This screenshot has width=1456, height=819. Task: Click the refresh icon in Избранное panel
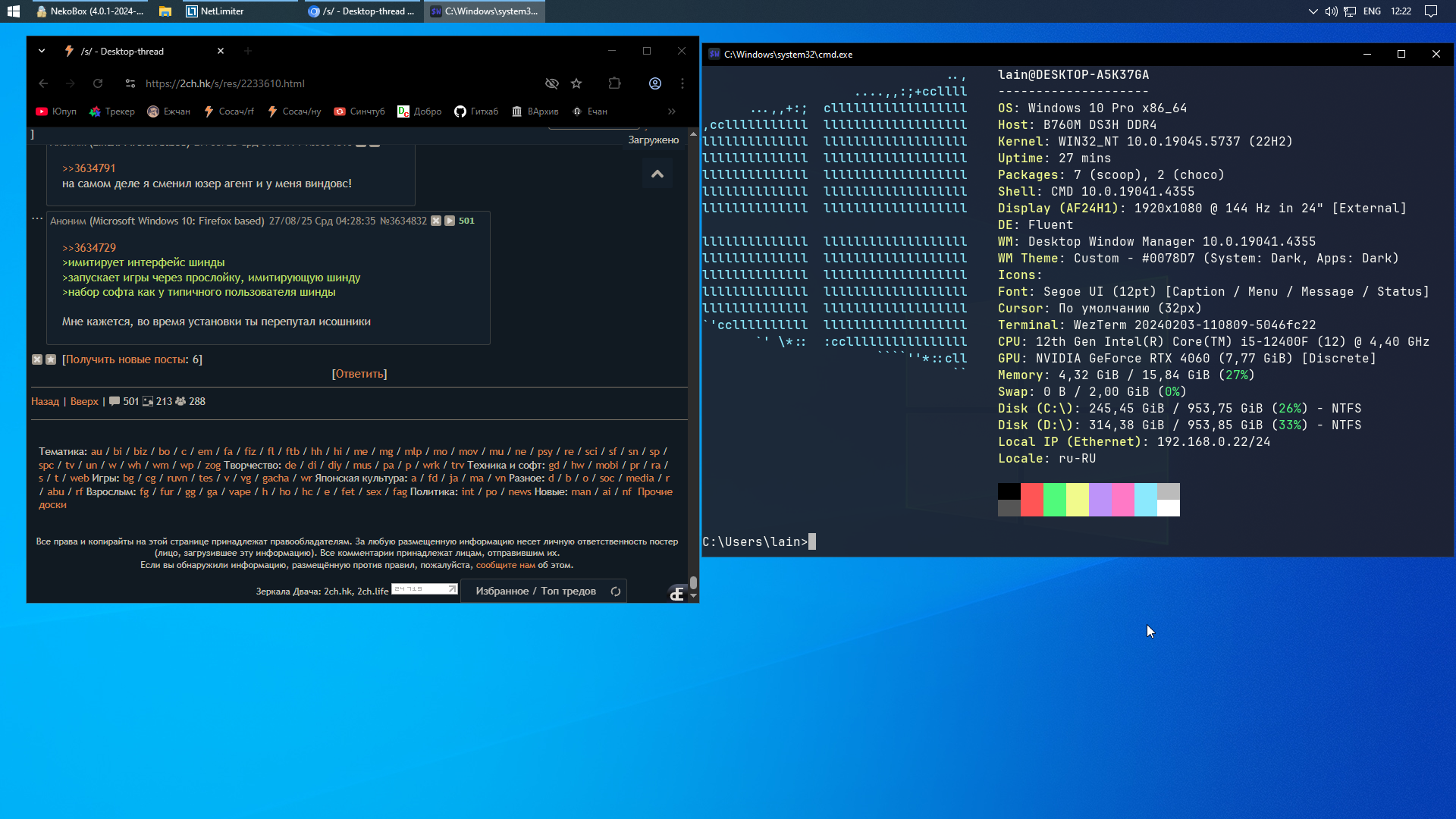[616, 591]
